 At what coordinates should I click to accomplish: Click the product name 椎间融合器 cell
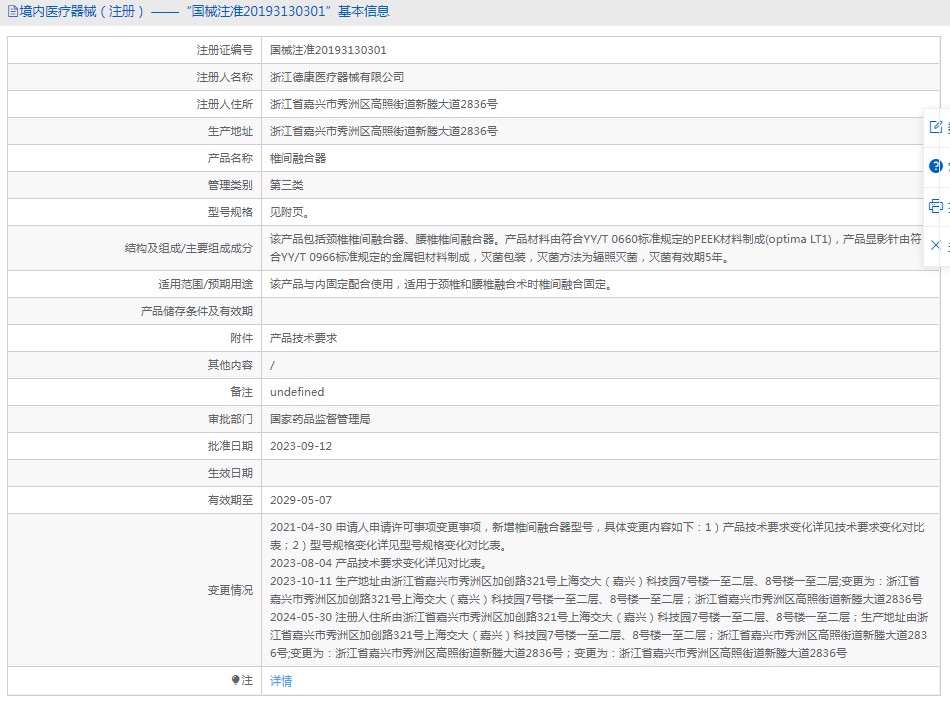[298, 158]
